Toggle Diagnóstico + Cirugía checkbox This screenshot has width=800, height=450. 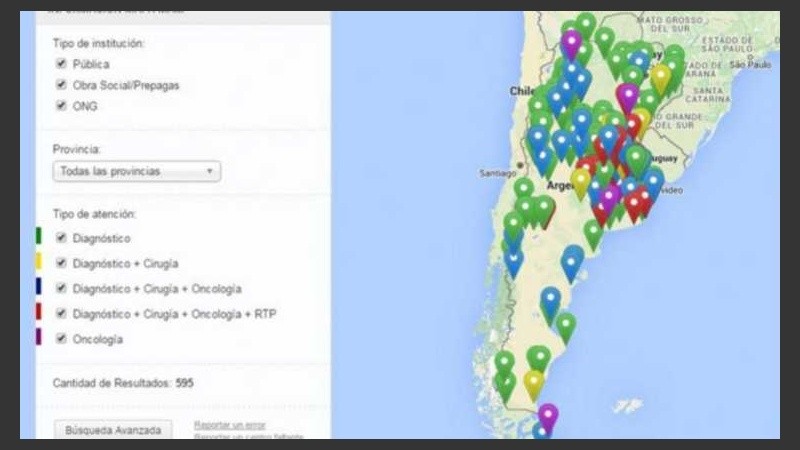(x=61, y=263)
